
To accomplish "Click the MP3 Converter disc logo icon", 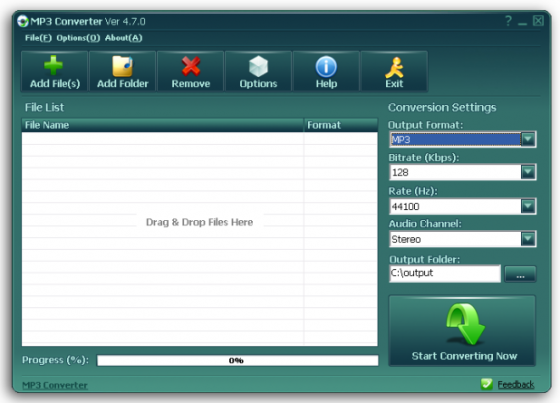I will point(22,21).
